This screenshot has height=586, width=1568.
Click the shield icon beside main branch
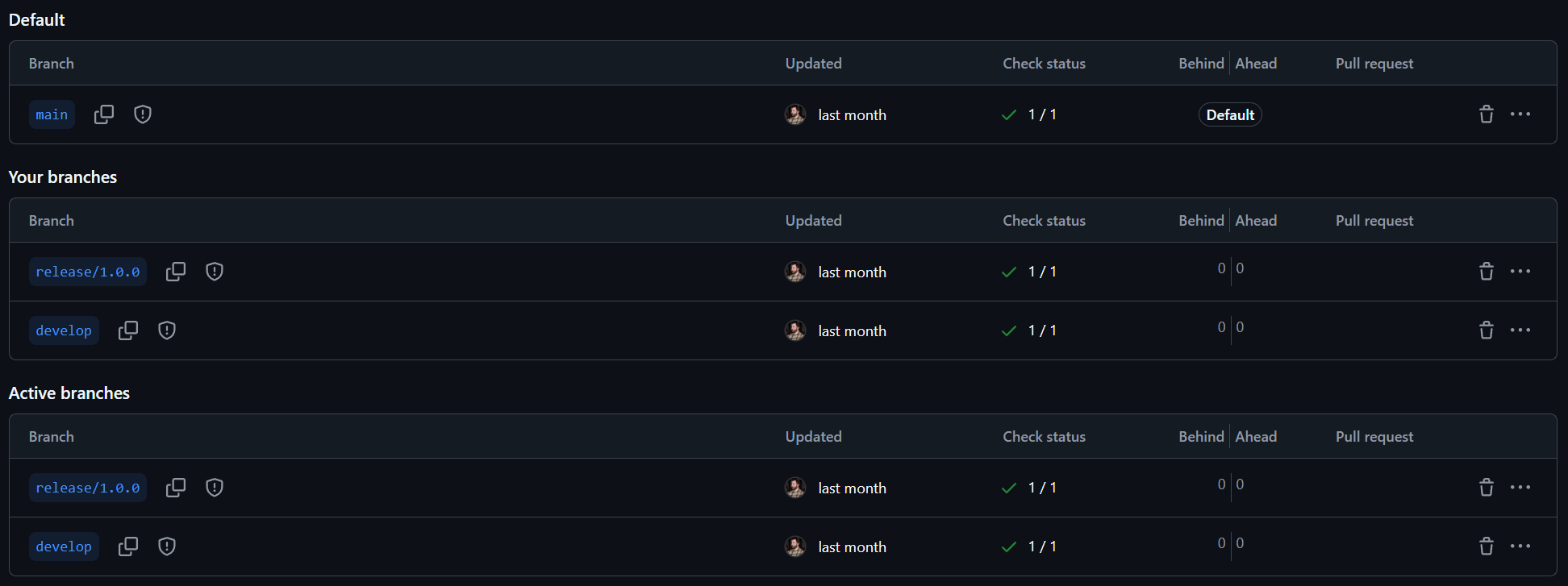click(143, 114)
